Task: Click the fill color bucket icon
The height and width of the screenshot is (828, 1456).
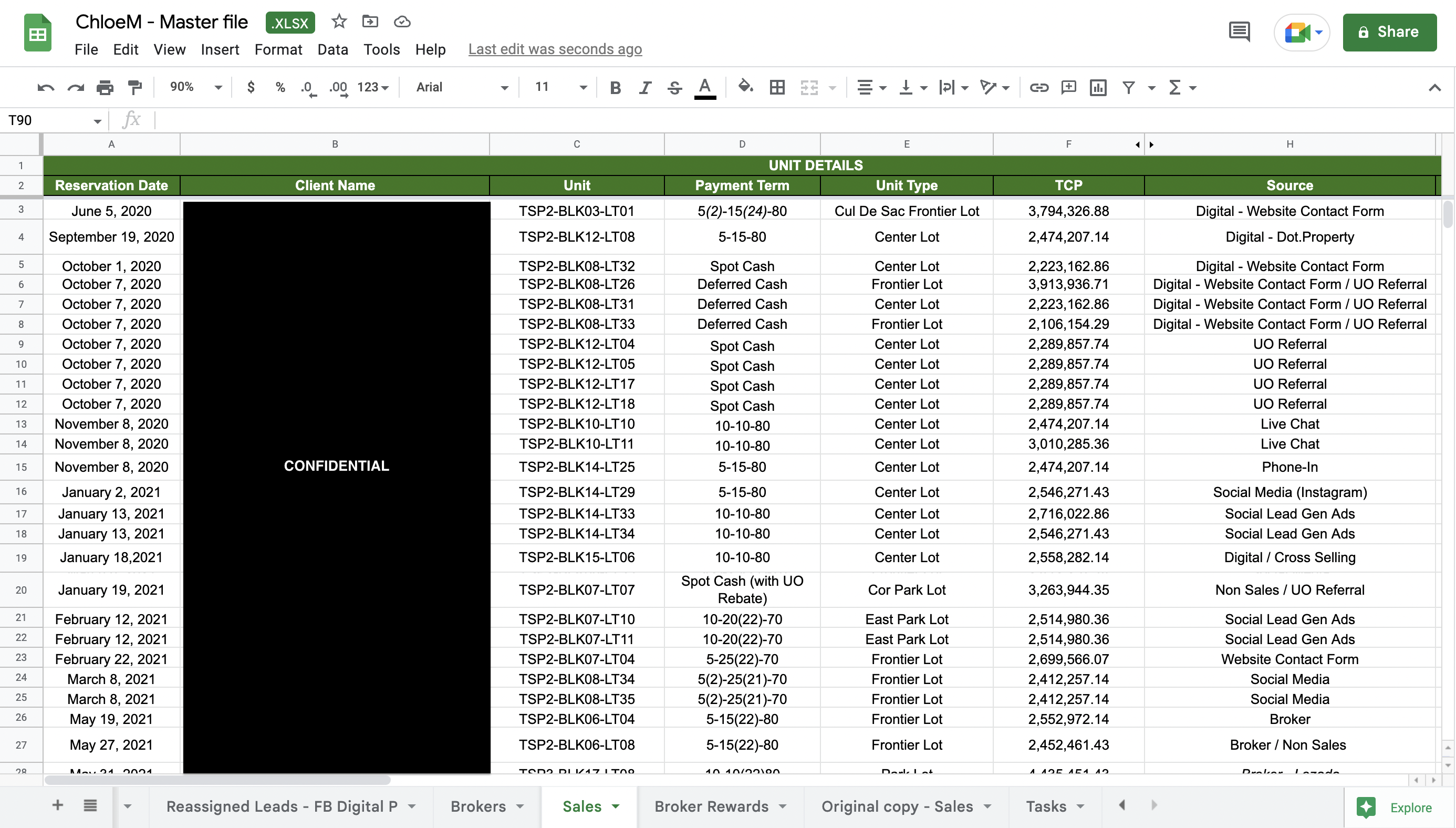Action: [745, 87]
